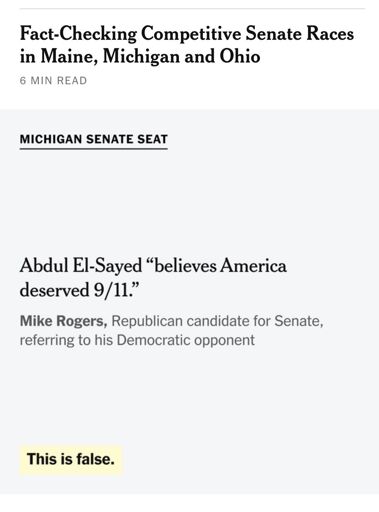Click referring to his Democratic opponent line

click(137, 340)
